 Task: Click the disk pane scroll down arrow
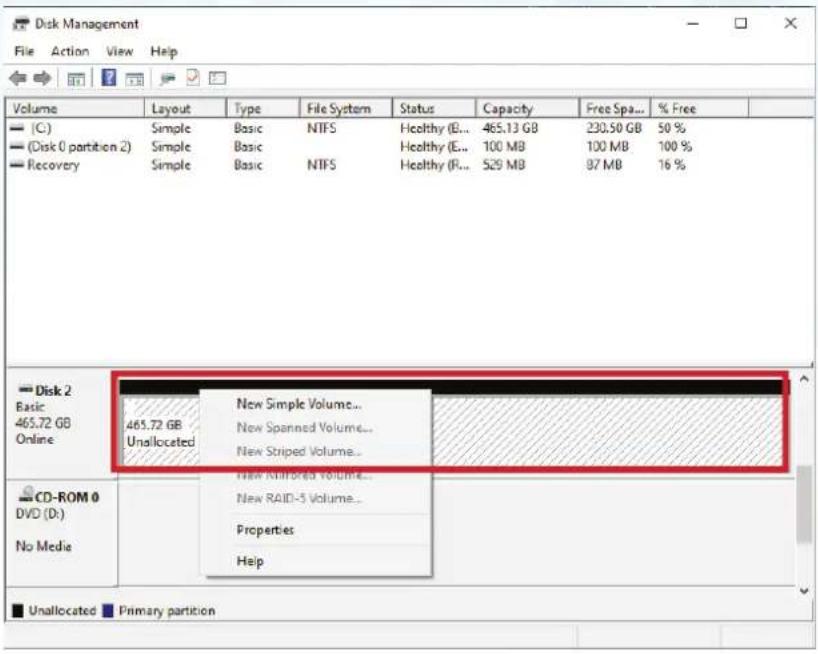click(x=804, y=591)
